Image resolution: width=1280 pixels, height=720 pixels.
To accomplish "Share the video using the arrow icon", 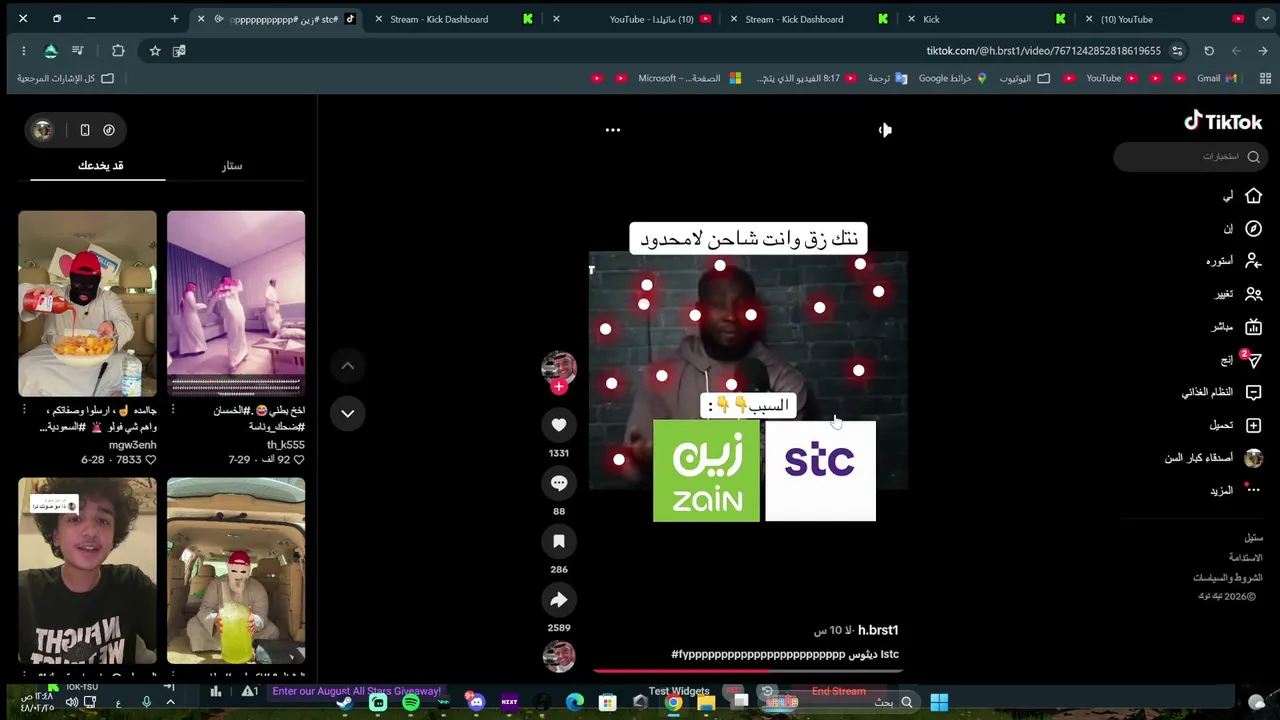I will coord(559,600).
